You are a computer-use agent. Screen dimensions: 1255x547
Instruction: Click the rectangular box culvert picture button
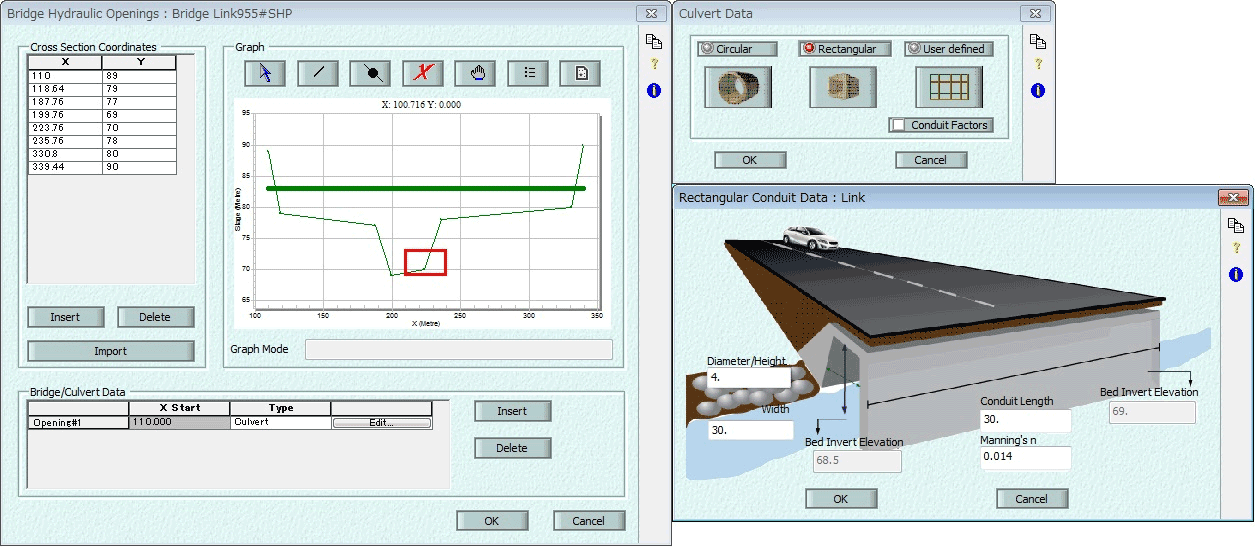(x=843, y=87)
